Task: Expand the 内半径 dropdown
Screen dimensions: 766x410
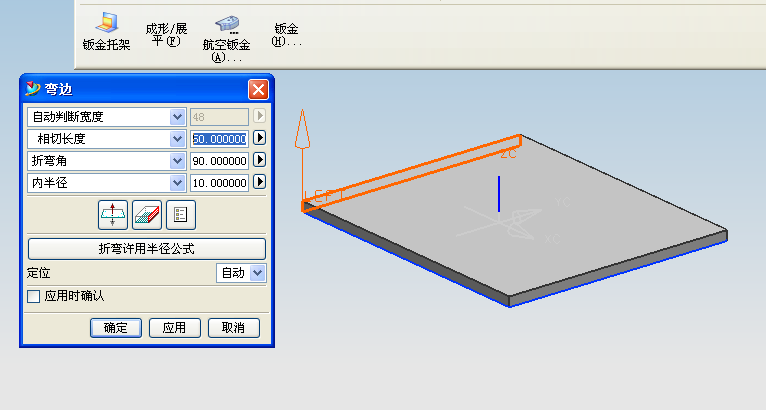Action: pos(177,183)
